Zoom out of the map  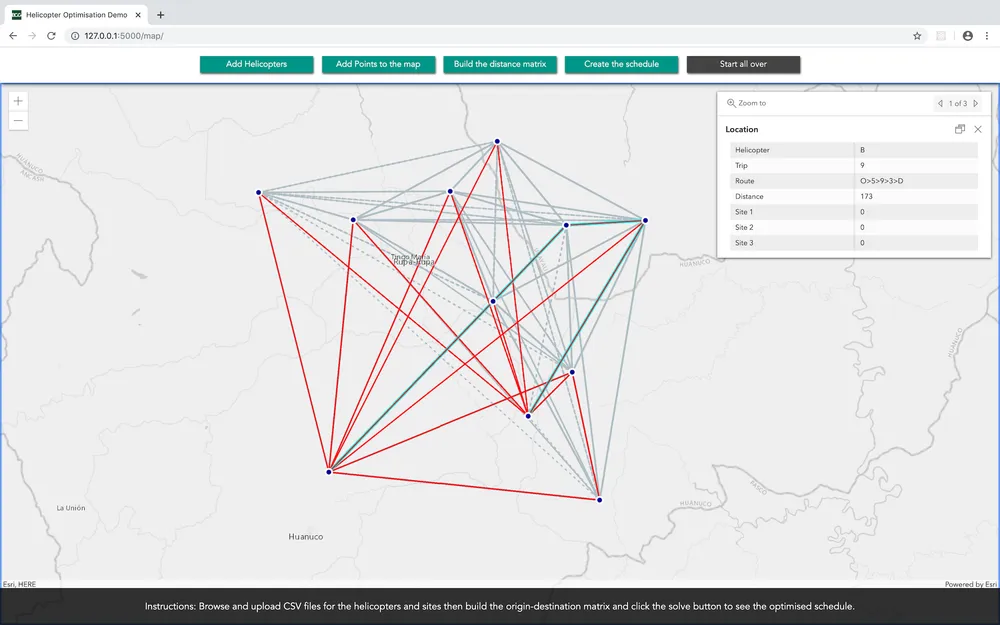tap(18, 121)
